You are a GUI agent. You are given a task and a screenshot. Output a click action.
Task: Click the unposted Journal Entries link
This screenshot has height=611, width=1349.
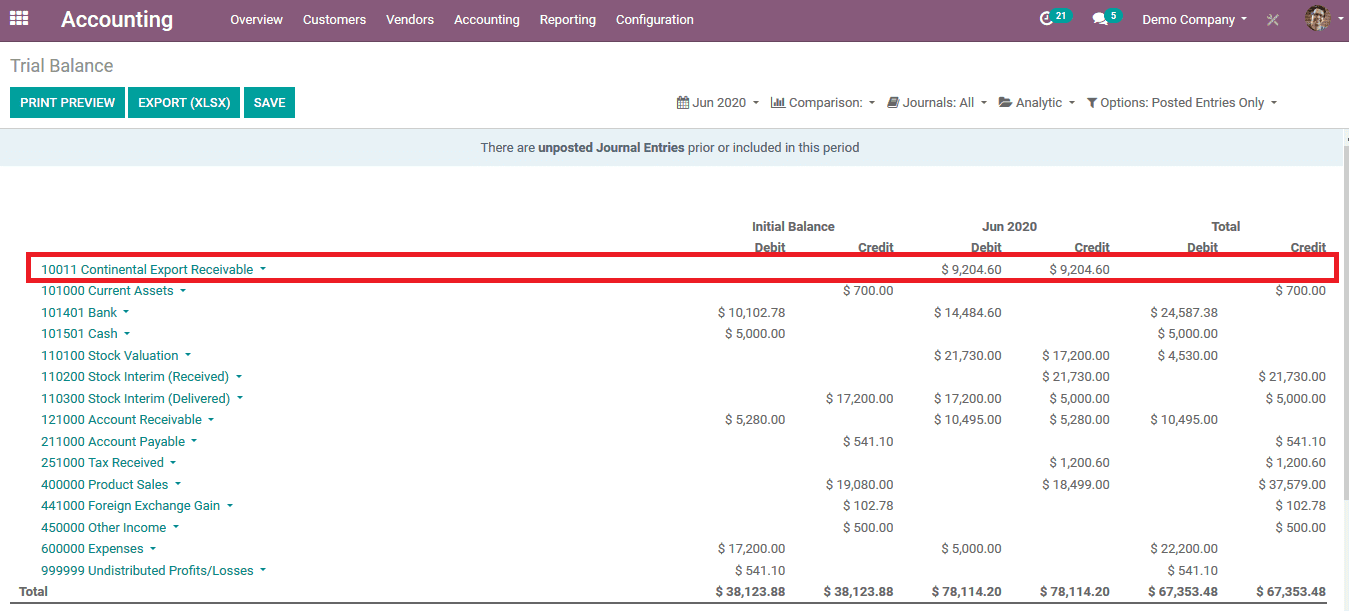point(611,147)
